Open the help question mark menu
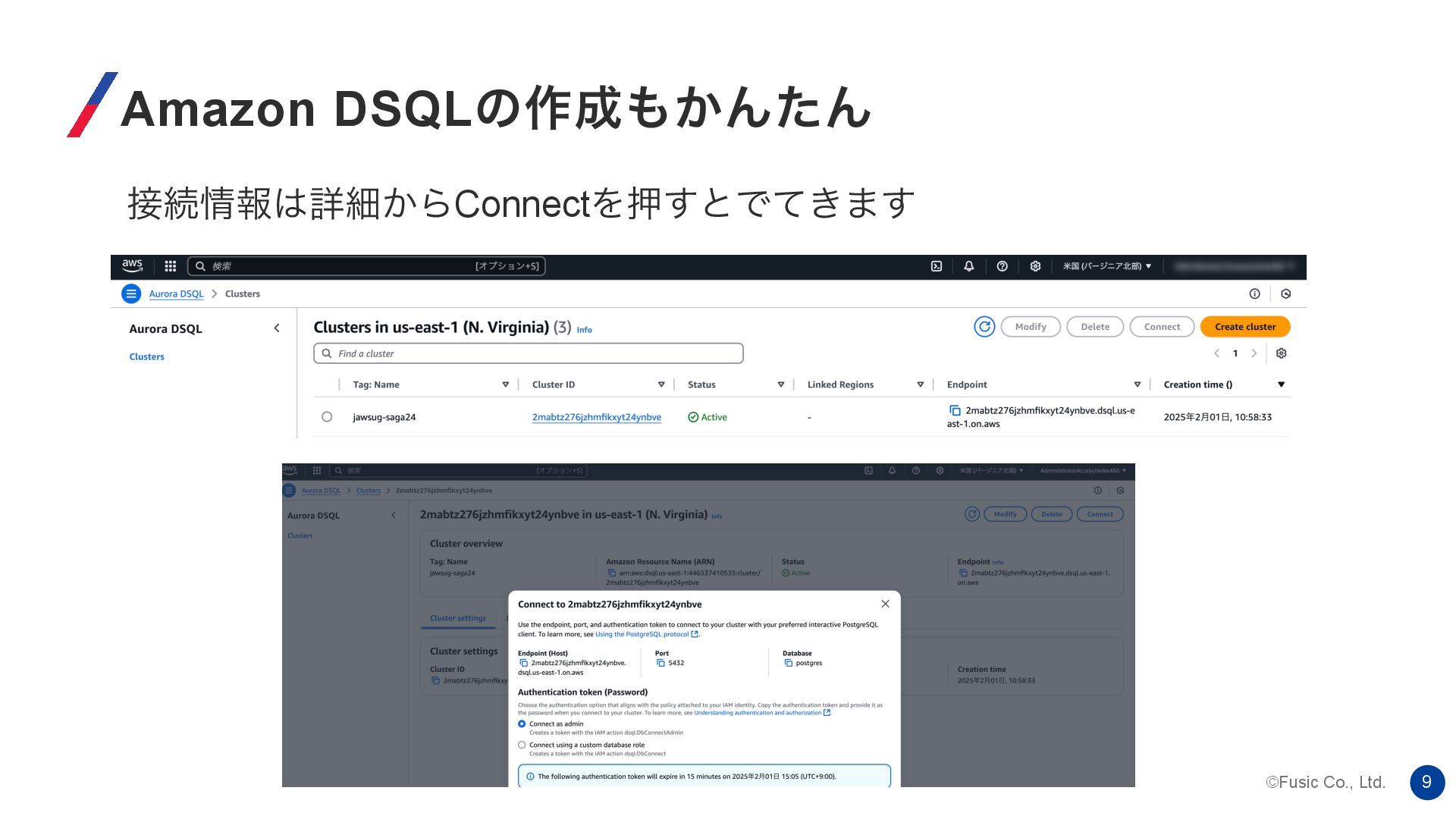 click(1002, 266)
